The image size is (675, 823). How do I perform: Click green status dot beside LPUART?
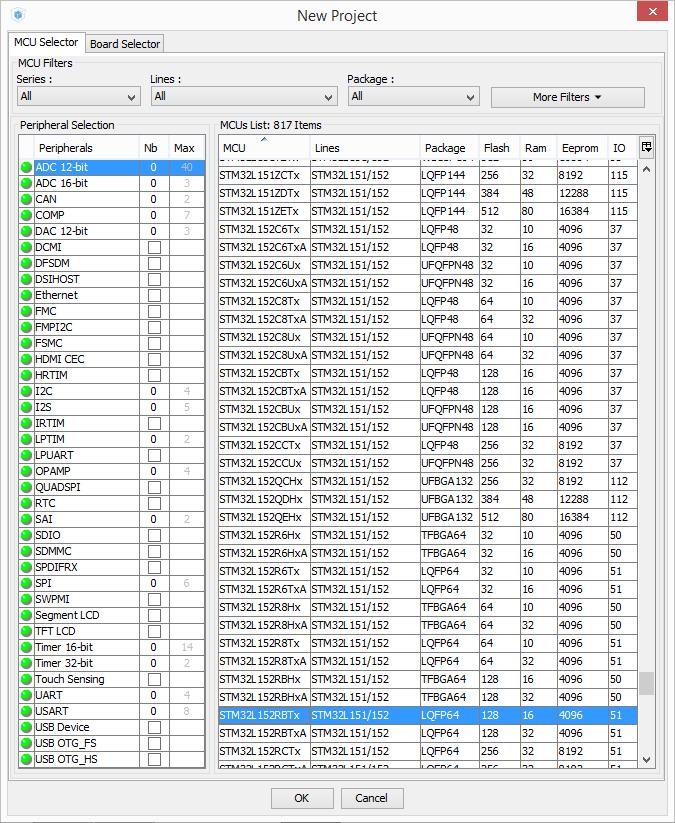click(x=26, y=456)
